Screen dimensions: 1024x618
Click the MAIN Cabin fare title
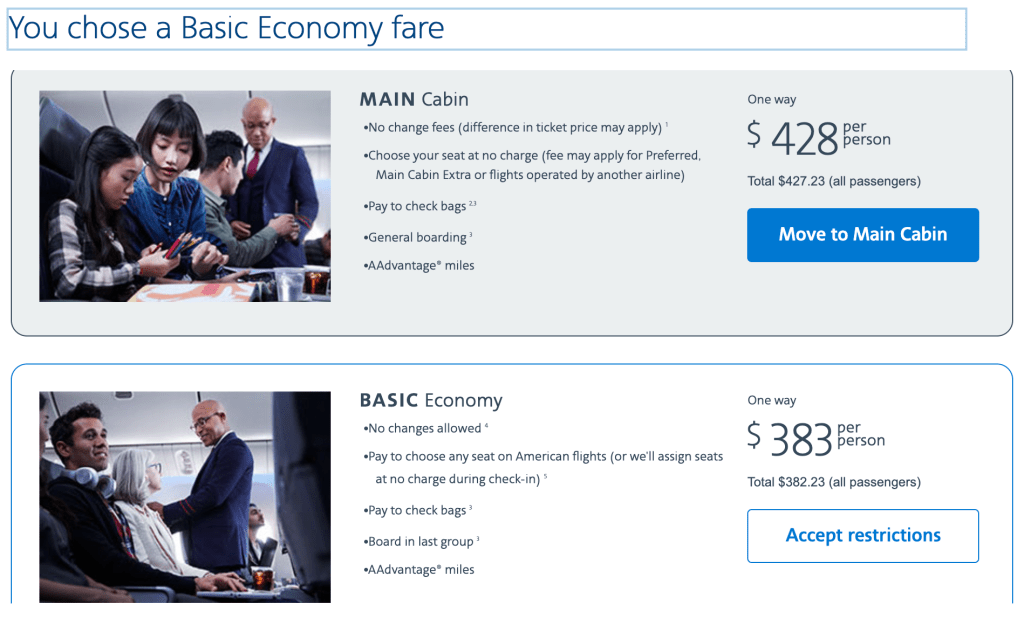pyautogui.click(x=414, y=100)
